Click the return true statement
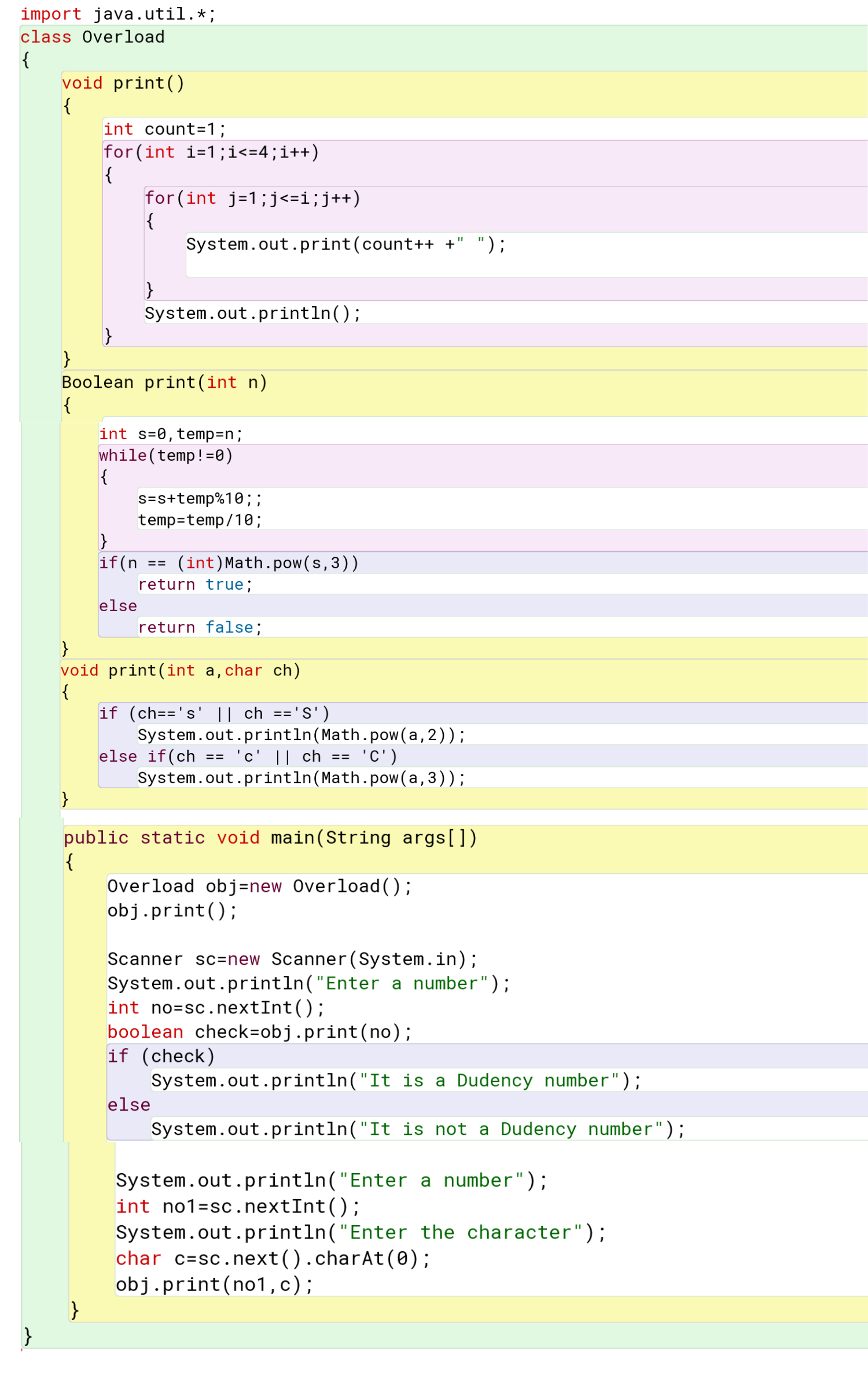 [195, 584]
